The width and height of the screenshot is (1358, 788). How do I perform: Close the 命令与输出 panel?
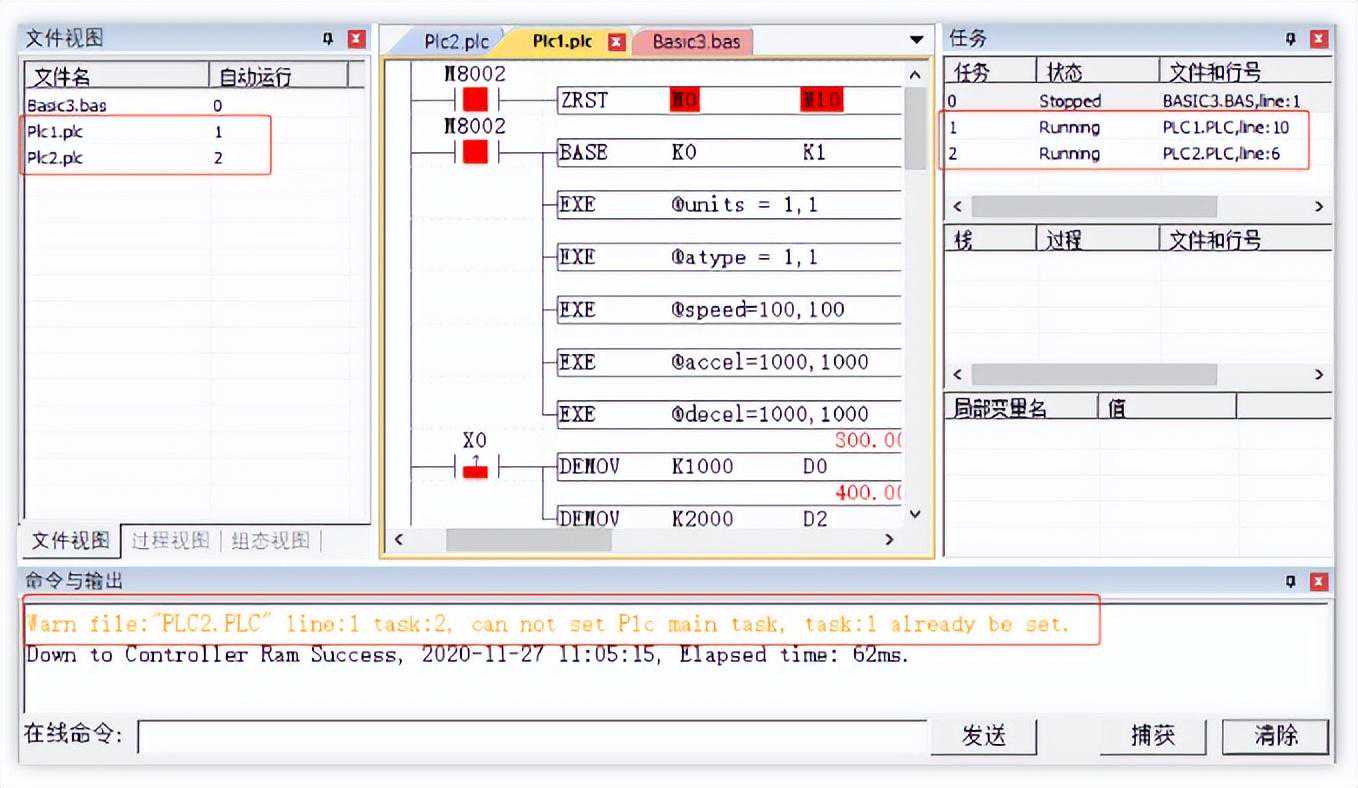pyautogui.click(x=1319, y=581)
